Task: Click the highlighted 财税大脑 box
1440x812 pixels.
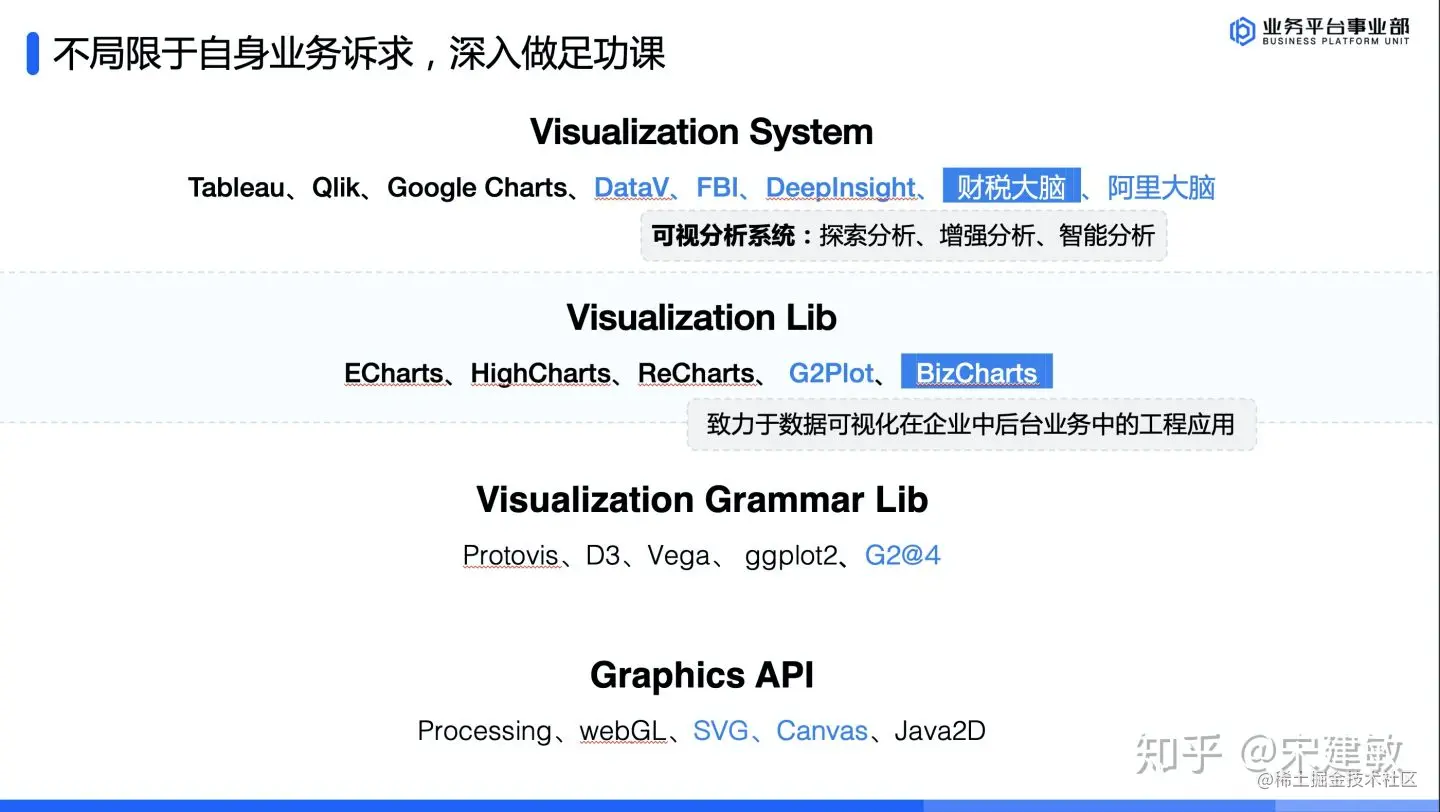Action: point(1011,187)
